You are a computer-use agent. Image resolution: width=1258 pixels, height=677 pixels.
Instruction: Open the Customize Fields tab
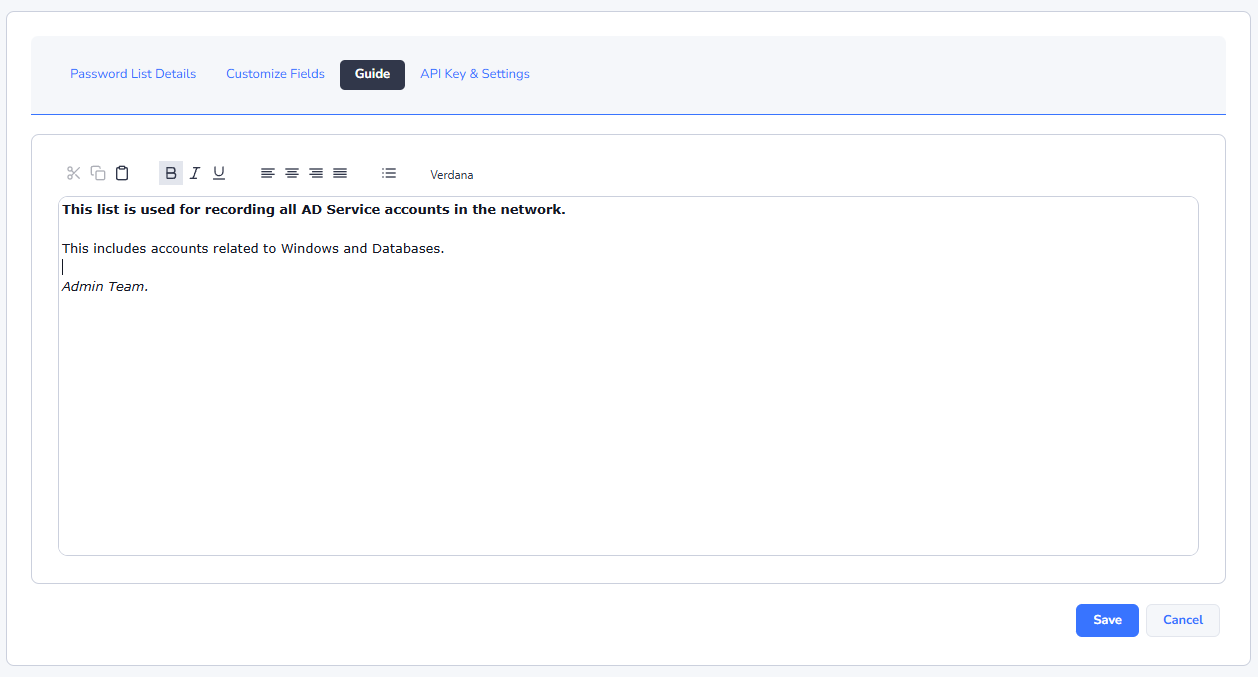[275, 74]
